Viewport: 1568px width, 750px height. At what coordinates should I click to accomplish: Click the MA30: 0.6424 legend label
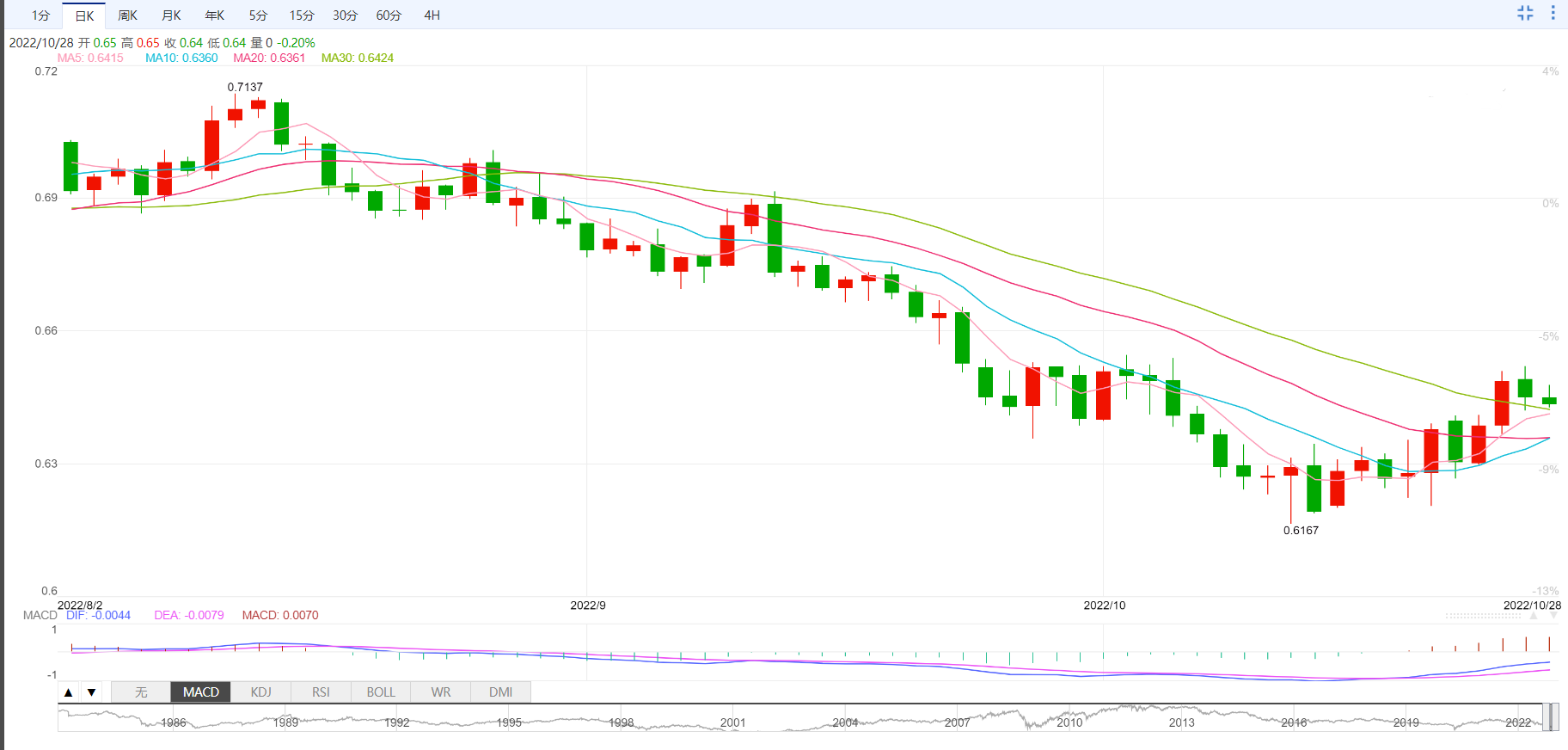(358, 58)
